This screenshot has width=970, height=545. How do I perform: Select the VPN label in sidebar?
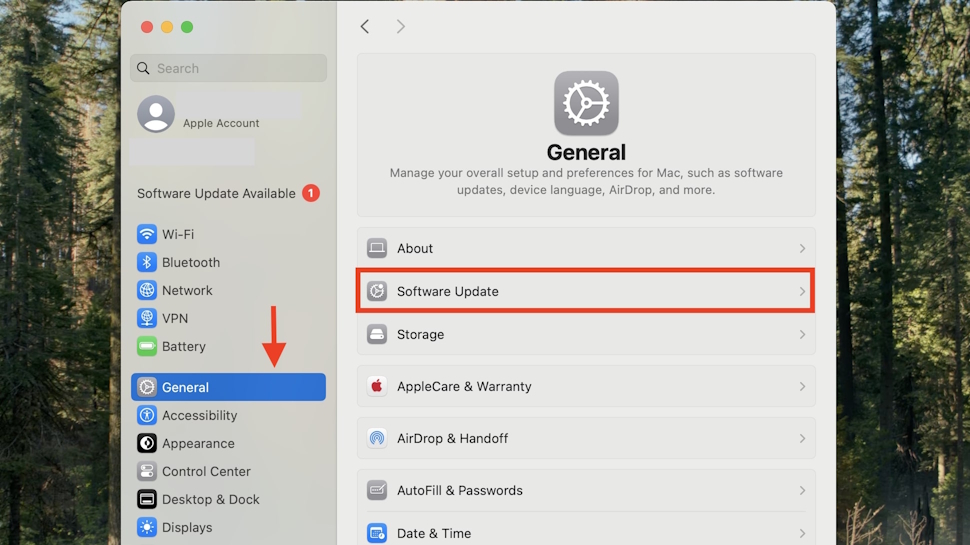tap(175, 319)
